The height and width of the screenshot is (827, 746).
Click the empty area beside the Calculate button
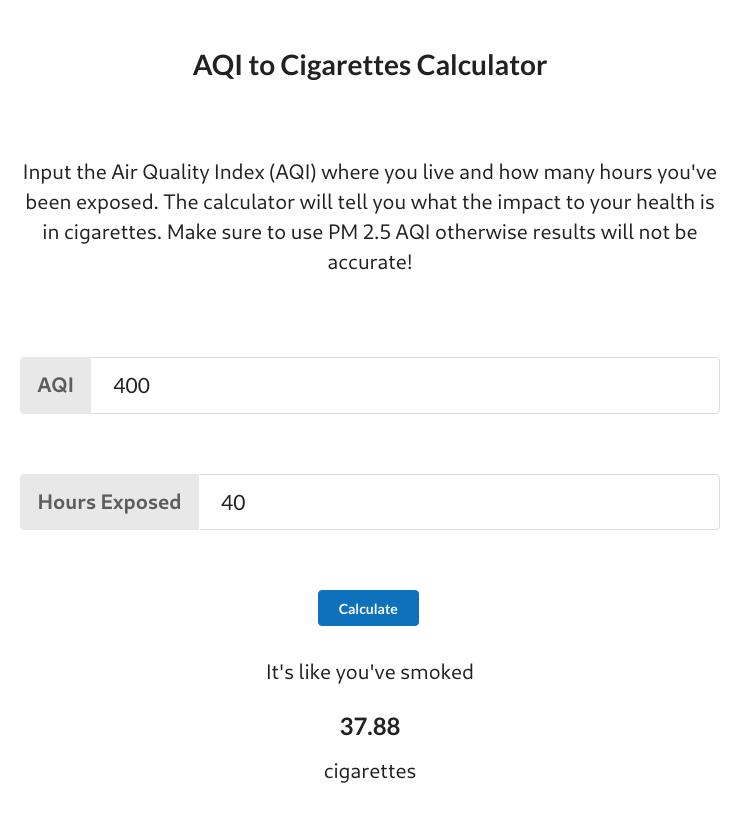[550, 608]
